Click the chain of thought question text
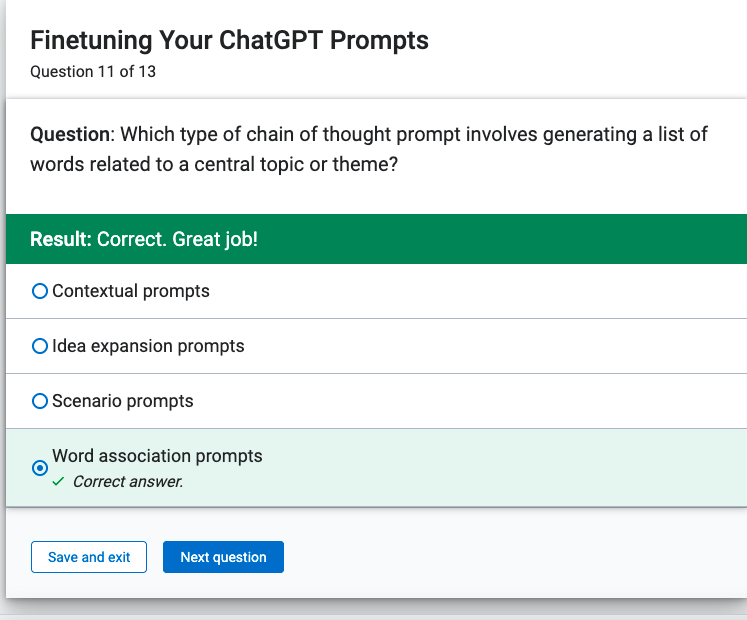Screen dimensions: 747x620 tap(369, 149)
